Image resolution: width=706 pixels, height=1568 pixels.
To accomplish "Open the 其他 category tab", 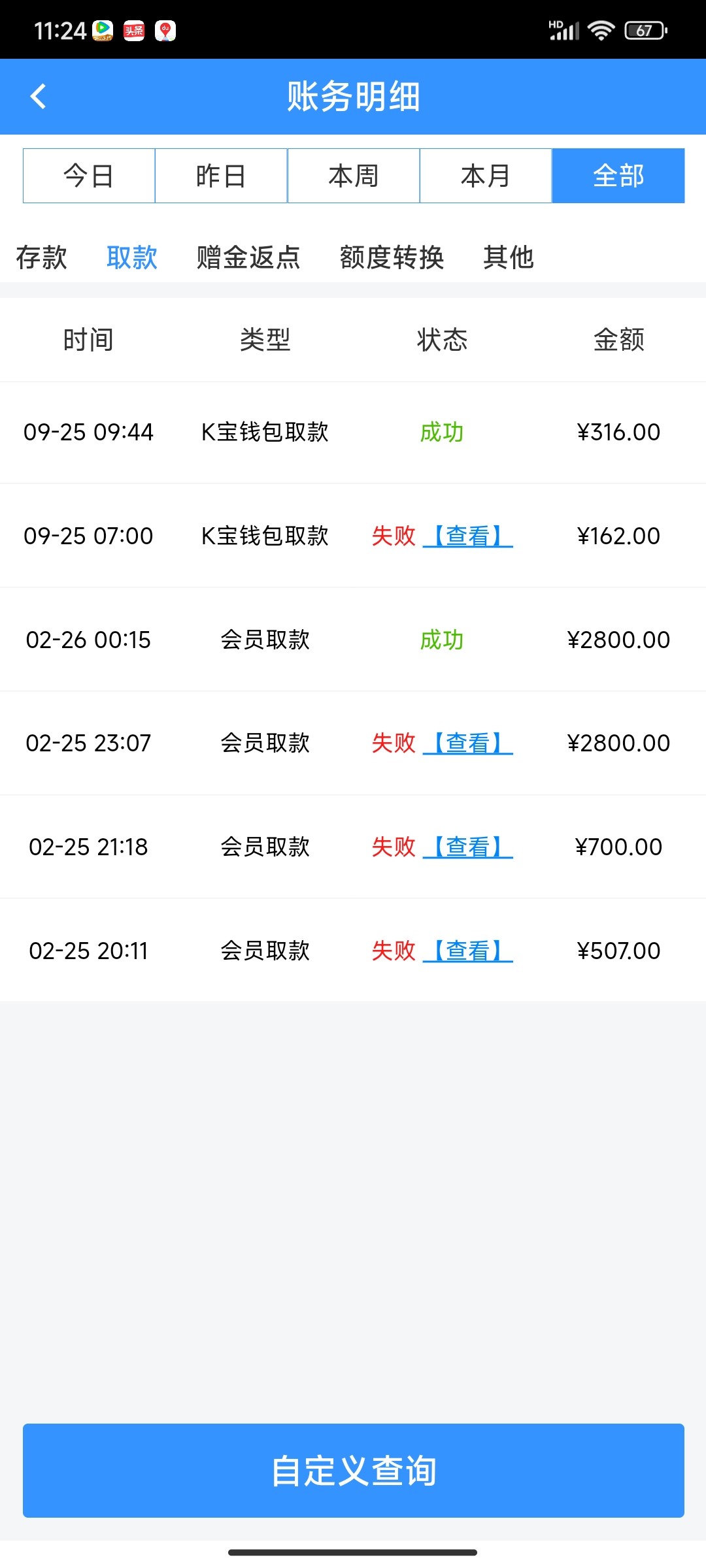I will point(509,257).
